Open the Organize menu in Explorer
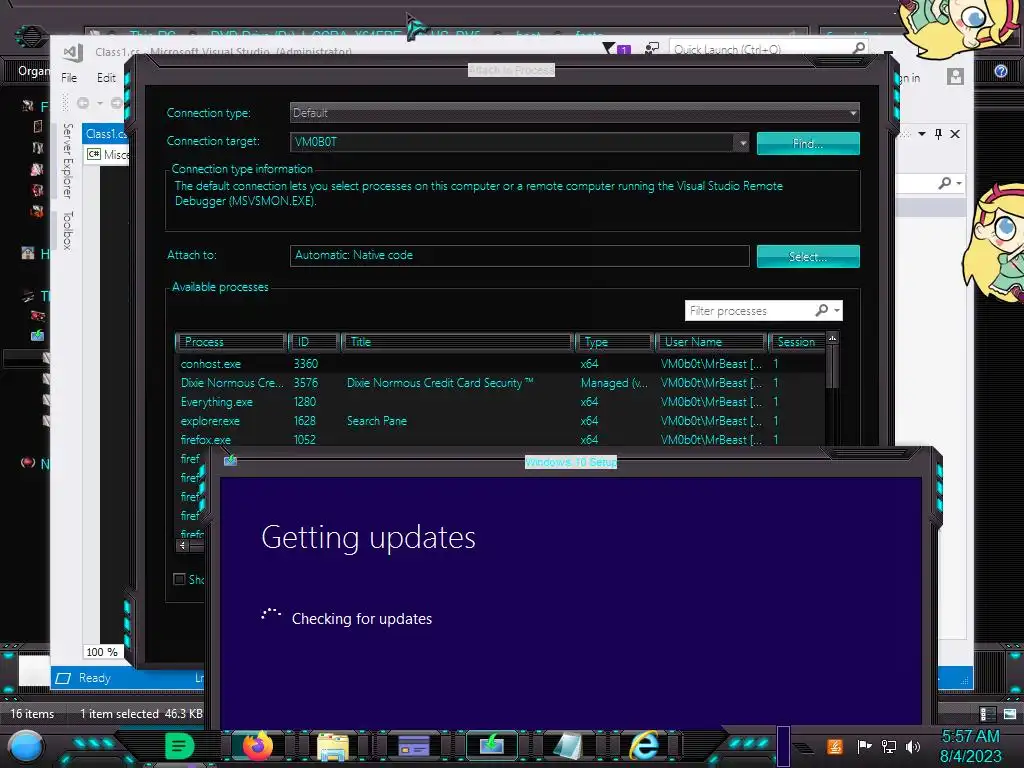 33,71
